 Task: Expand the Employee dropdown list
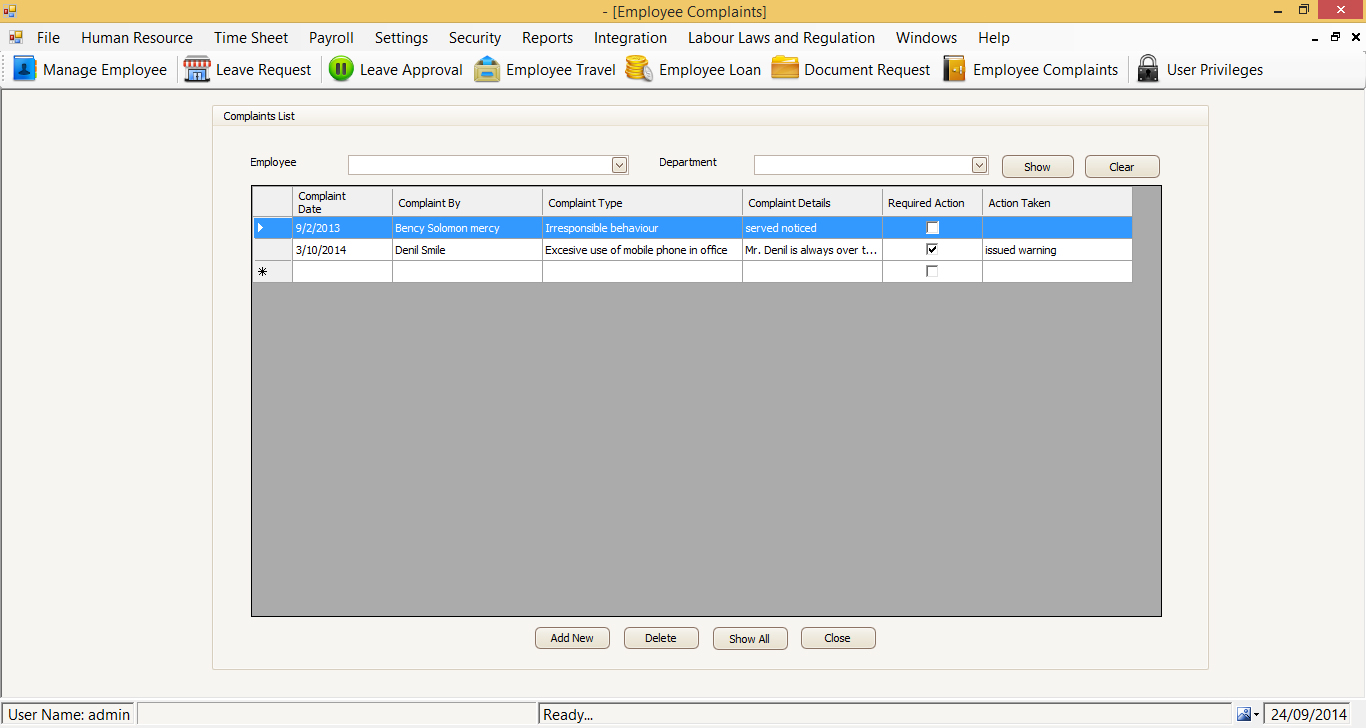click(x=619, y=165)
